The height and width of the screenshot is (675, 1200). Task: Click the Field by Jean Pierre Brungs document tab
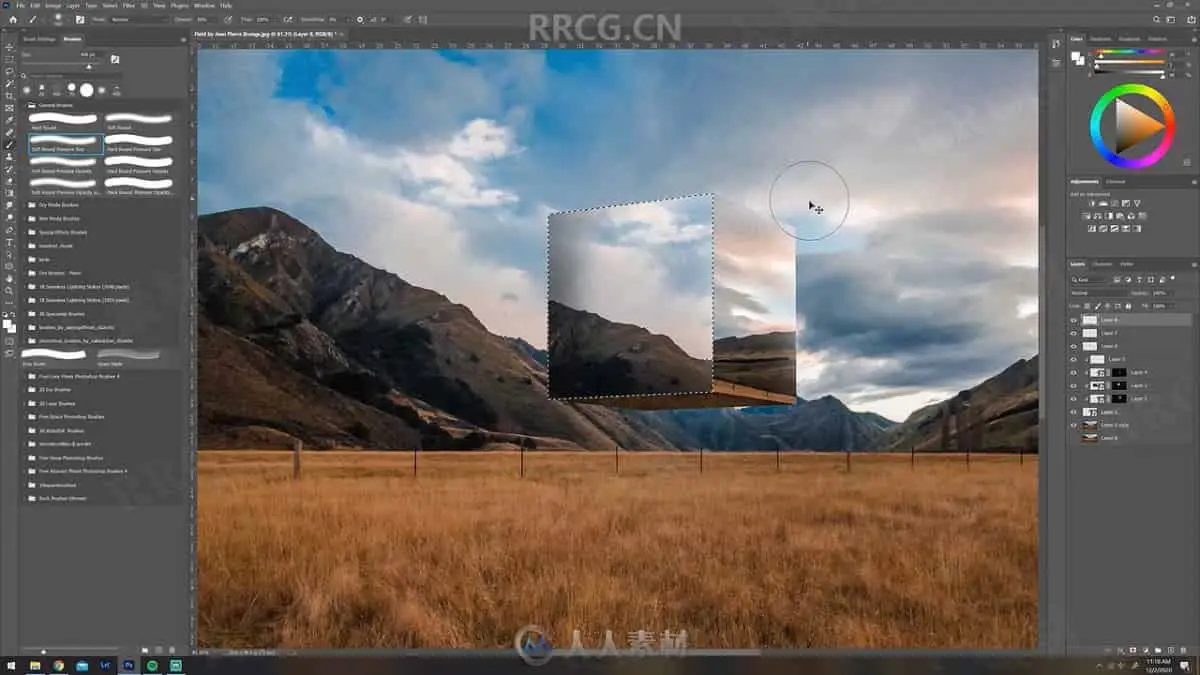click(x=265, y=34)
